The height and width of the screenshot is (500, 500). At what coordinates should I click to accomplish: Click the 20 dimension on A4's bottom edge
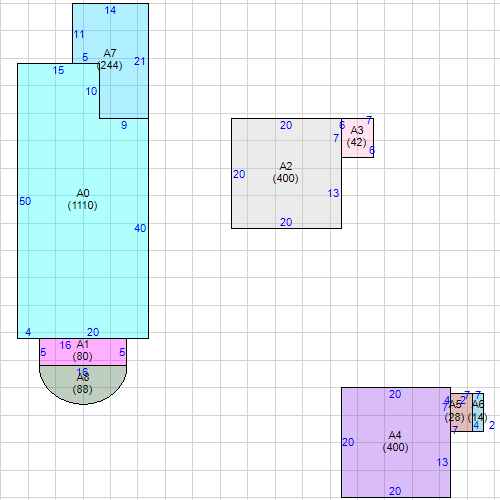tap(395, 491)
